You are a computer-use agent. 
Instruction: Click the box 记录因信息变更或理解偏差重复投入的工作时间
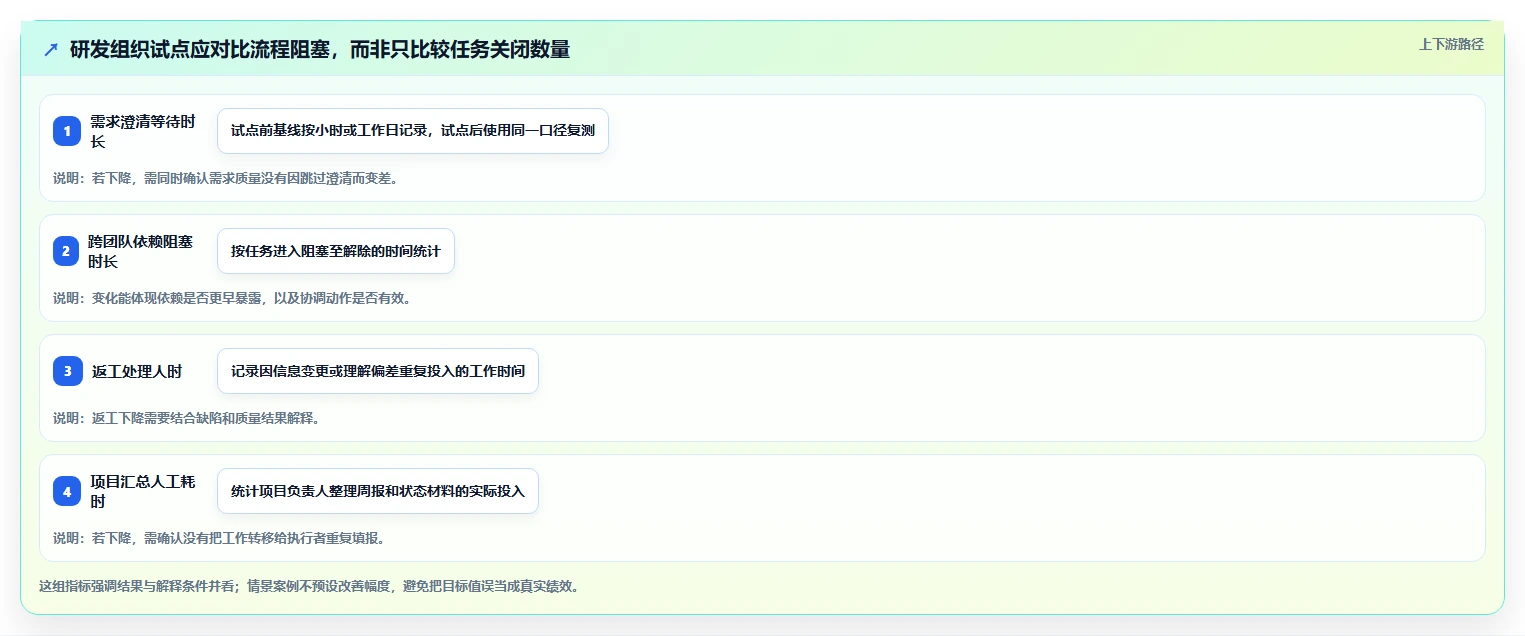pos(378,371)
